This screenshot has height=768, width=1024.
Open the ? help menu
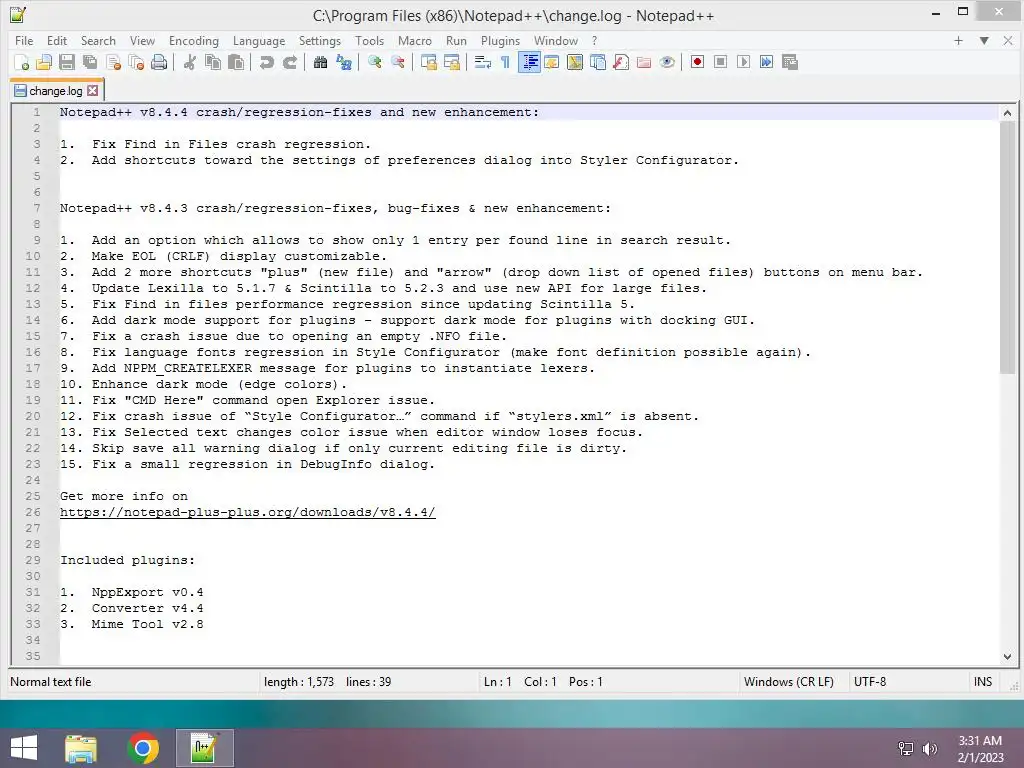594,40
